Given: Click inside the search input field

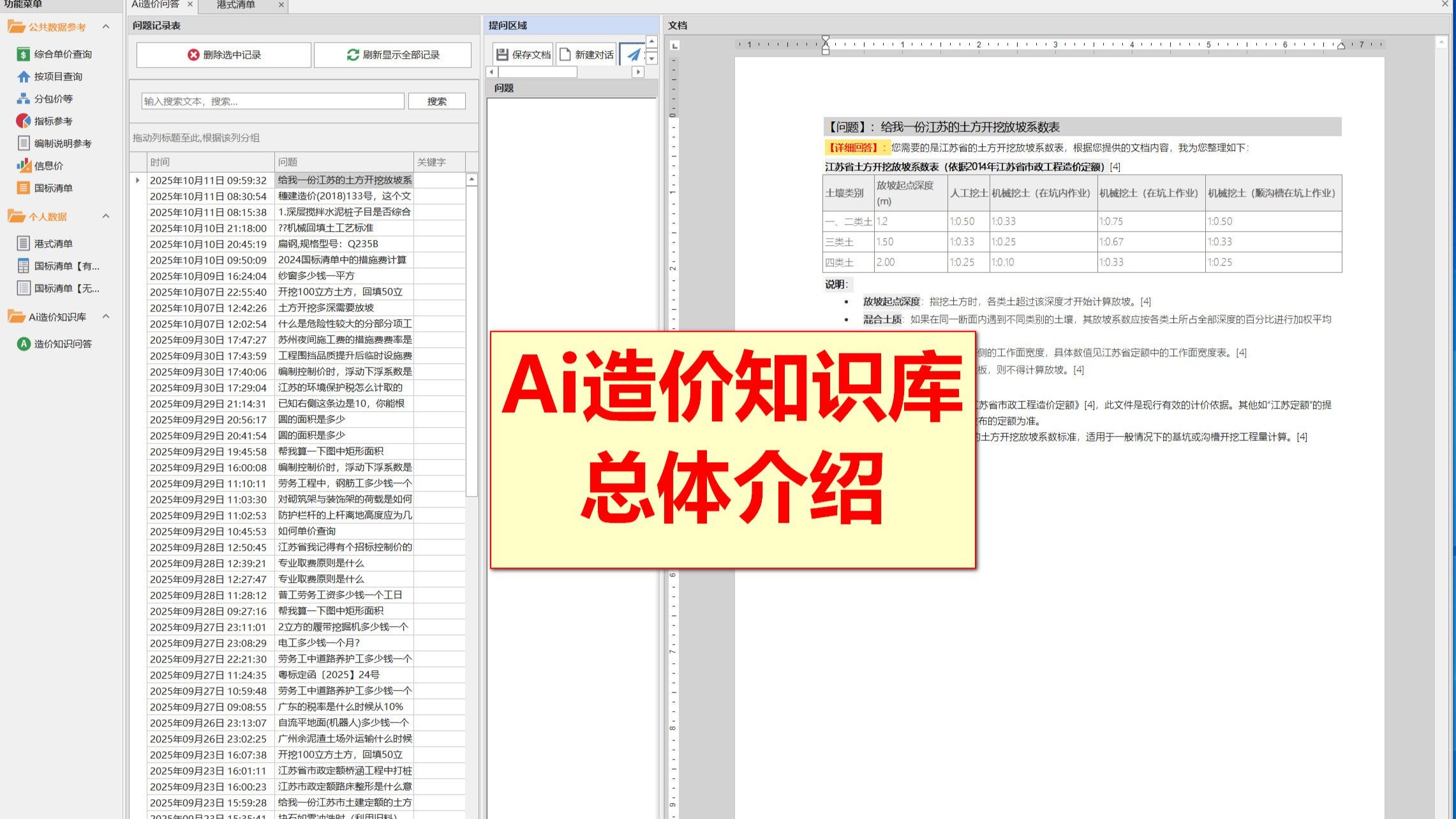Looking at the screenshot, I should pyautogui.click(x=271, y=100).
